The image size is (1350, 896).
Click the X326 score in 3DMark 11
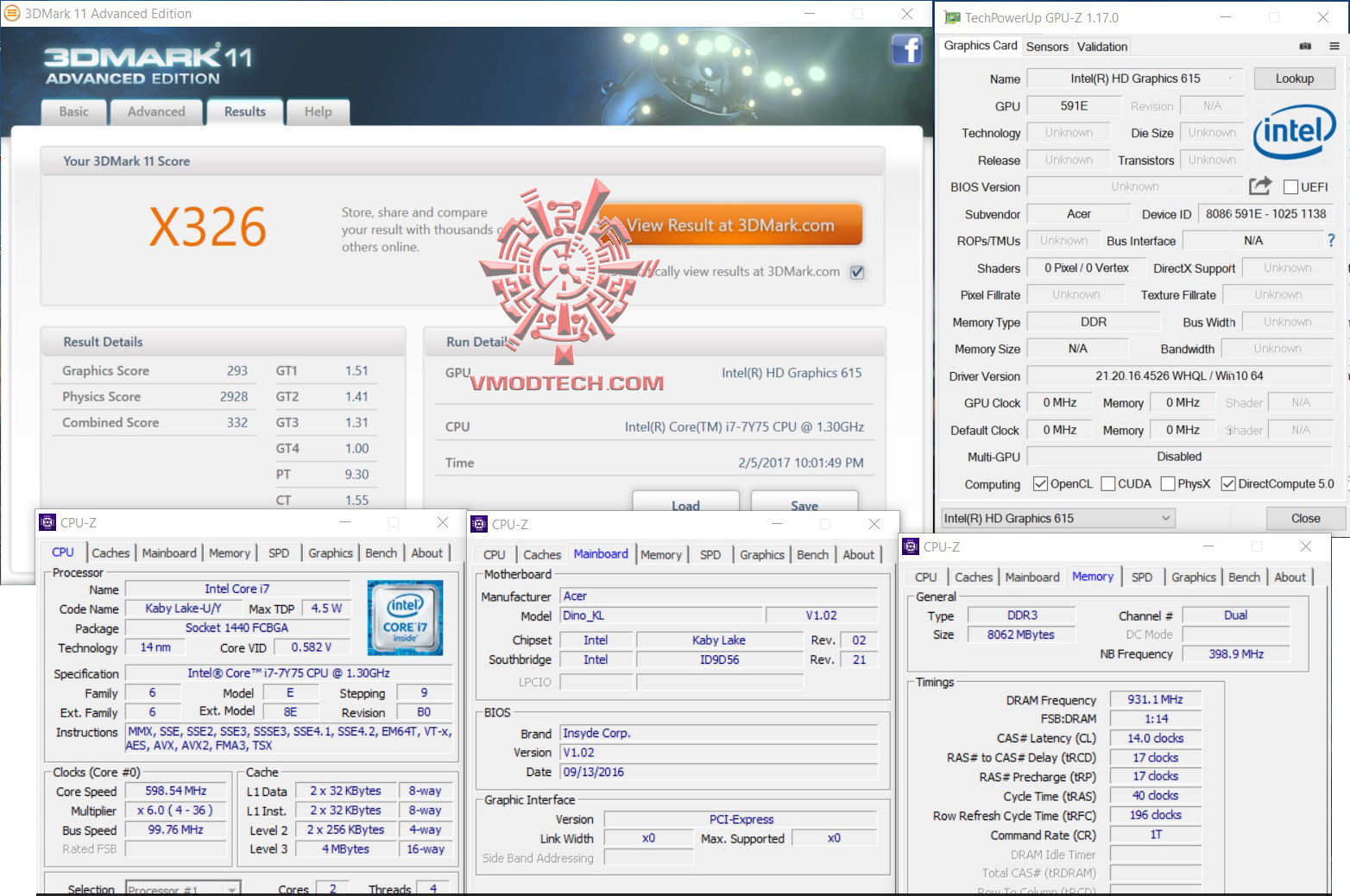click(207, 227)
